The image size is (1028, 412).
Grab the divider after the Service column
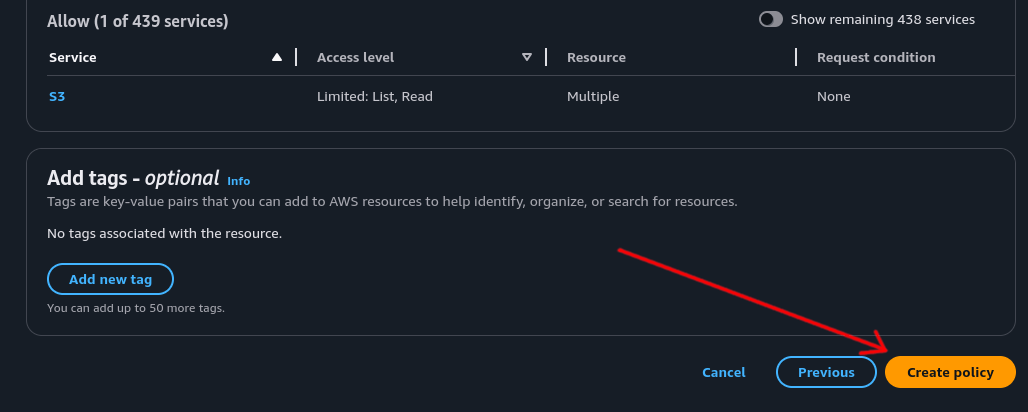296,57
